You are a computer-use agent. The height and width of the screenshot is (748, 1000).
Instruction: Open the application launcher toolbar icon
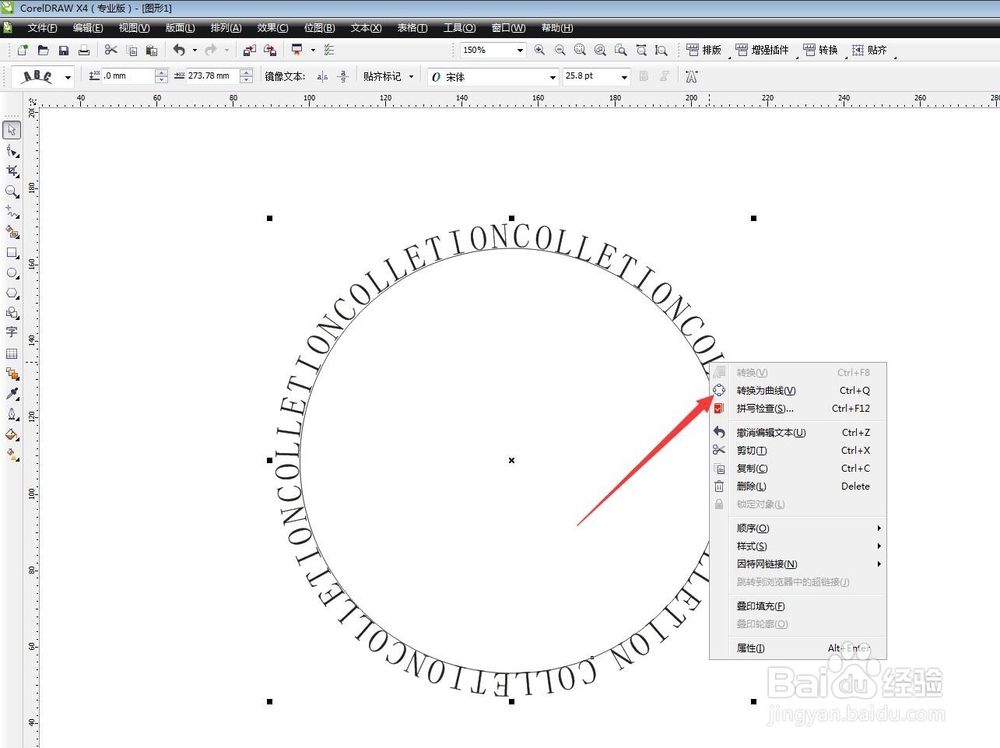[297, 50]
